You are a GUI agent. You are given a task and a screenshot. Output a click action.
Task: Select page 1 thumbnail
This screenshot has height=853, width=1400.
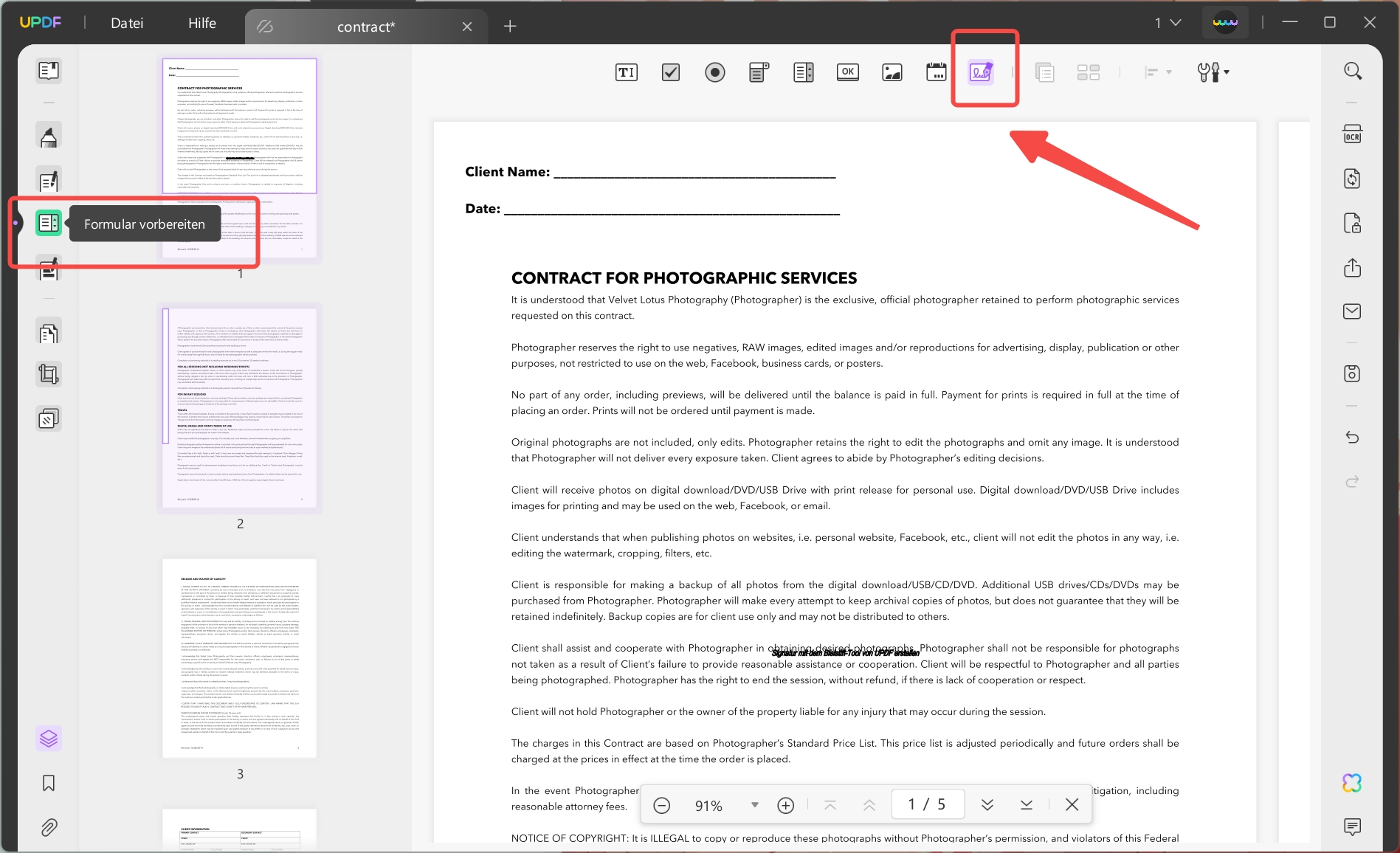(x=240, y=159)
